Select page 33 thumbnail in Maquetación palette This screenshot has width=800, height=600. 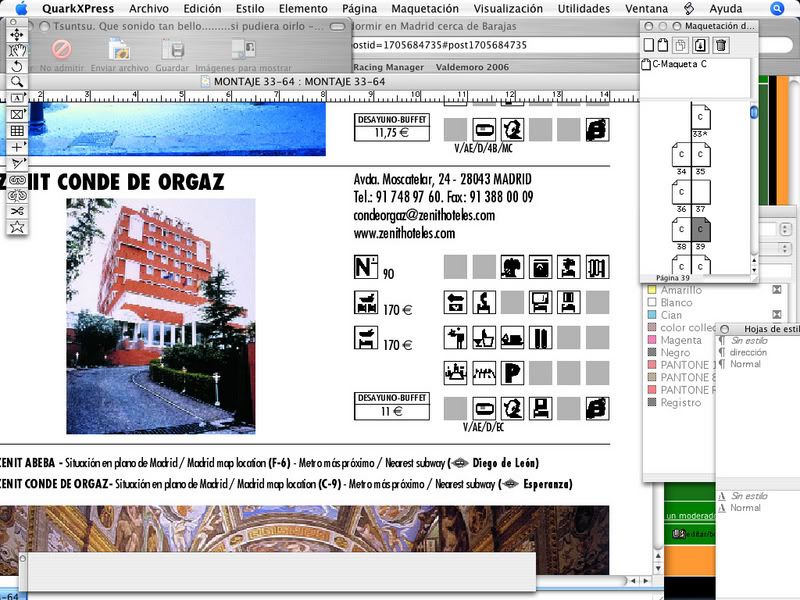click(x=701, y=117)
